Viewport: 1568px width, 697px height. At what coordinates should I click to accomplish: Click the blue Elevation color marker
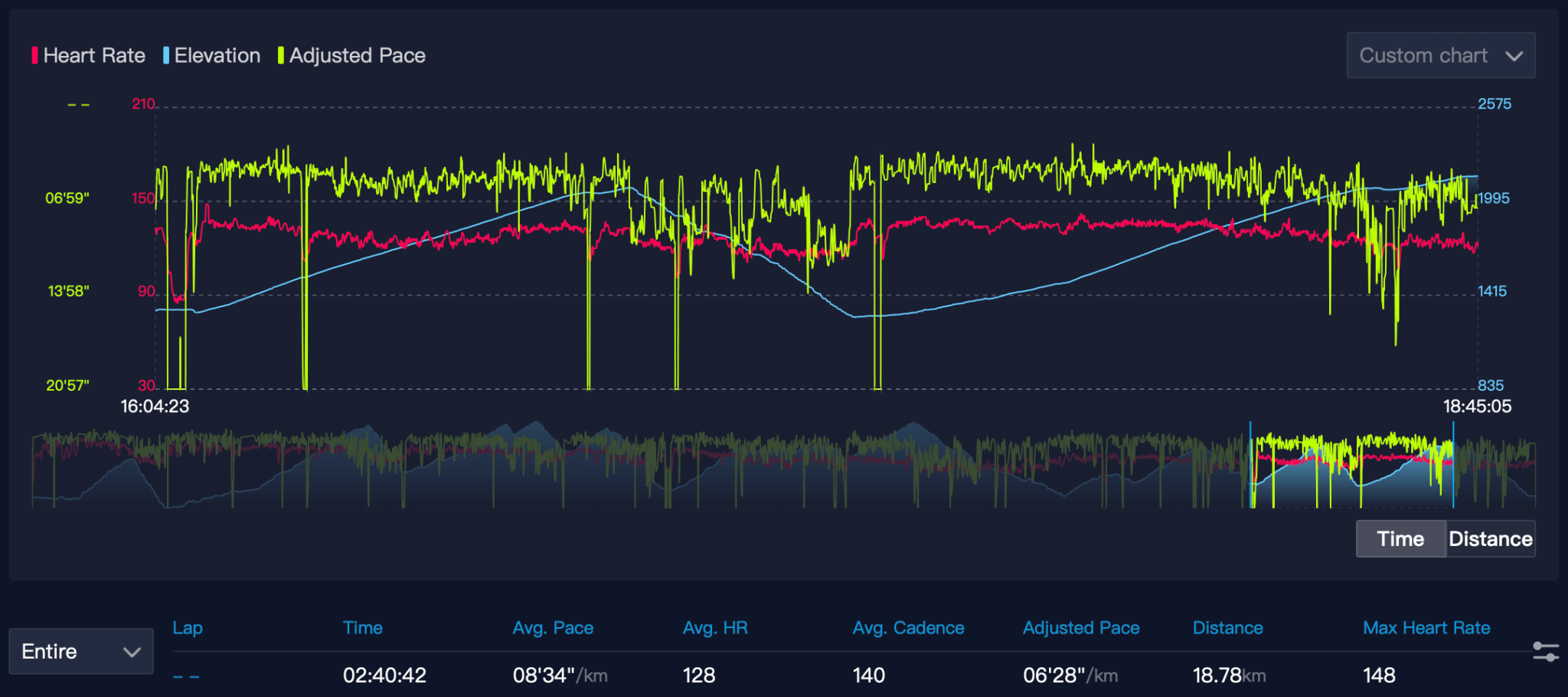(166, 55)
